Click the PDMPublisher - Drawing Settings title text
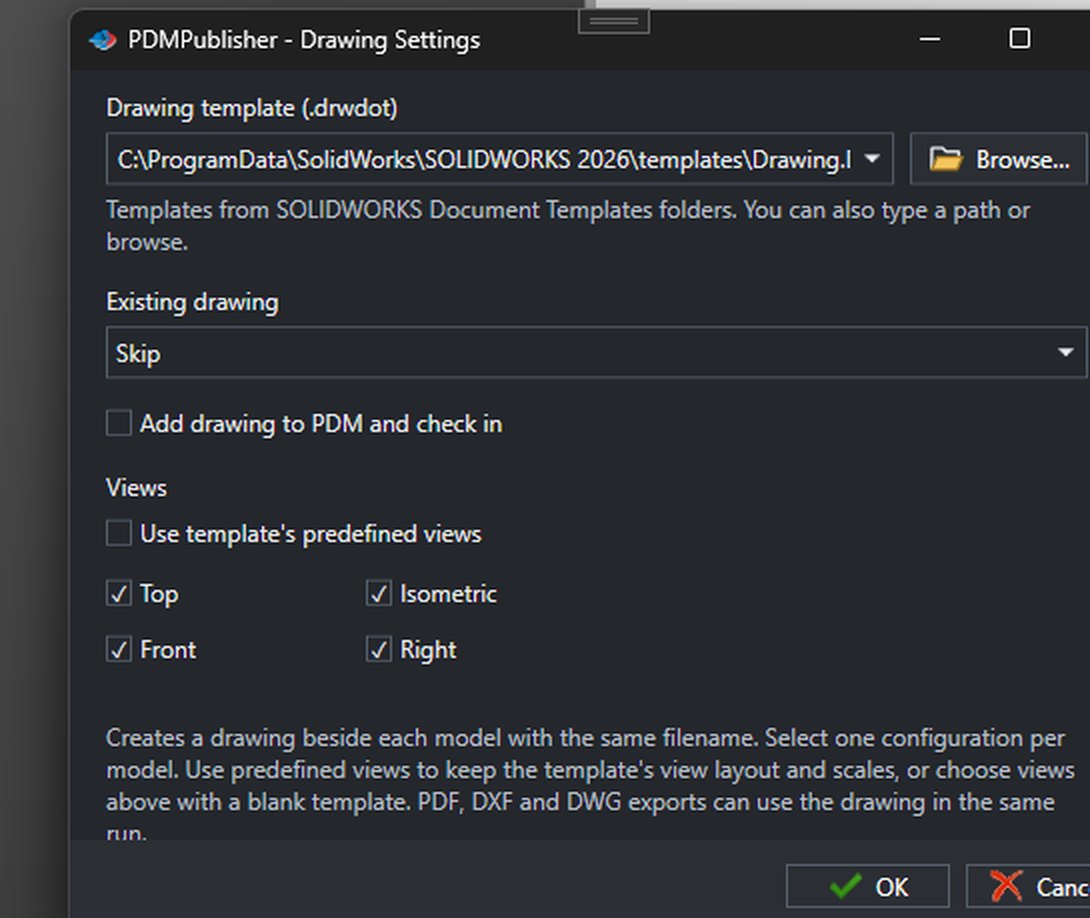This screenshot has height=918, width=1090. coord(304,40)
